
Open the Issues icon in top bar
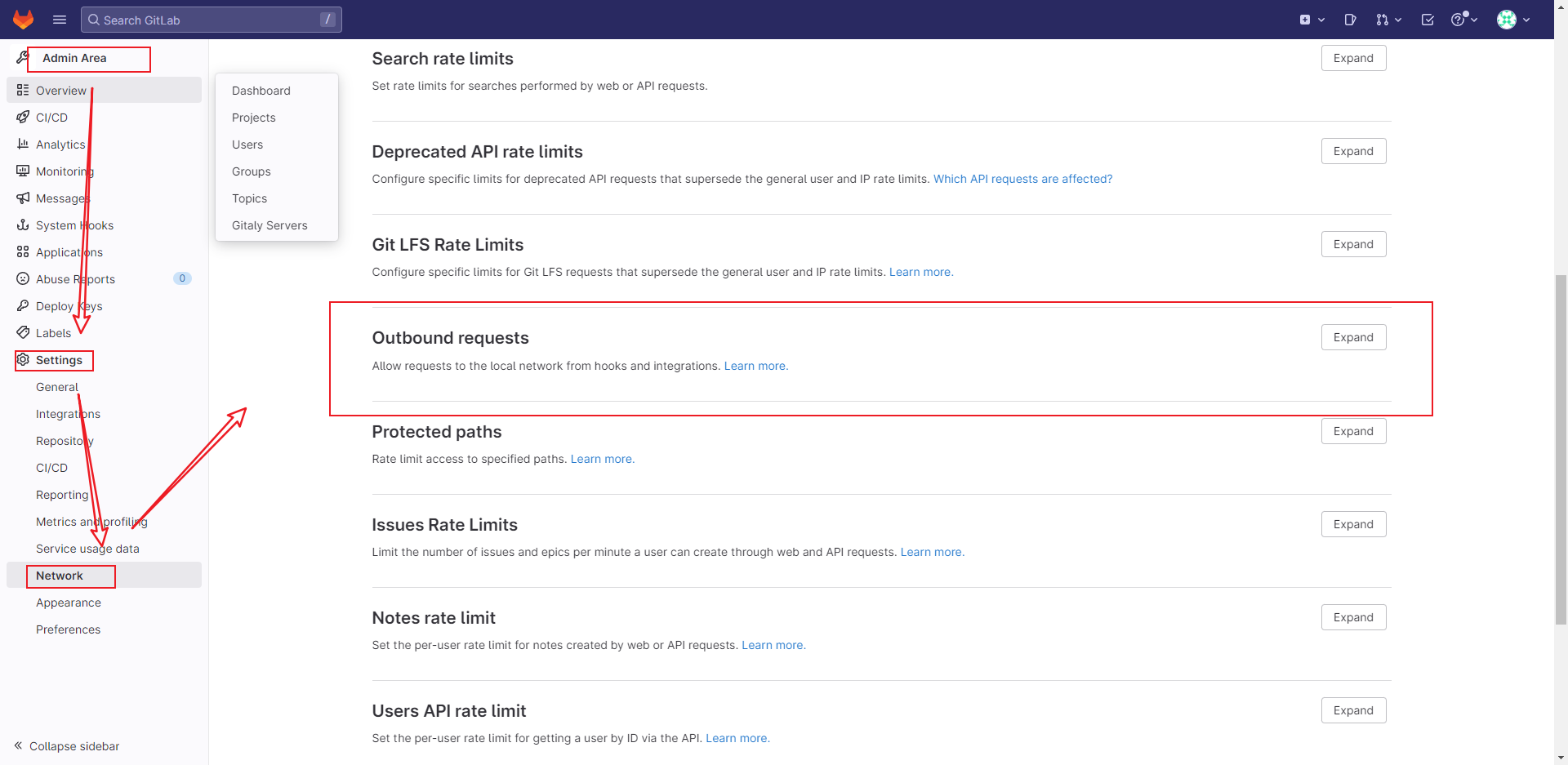point(1350,20)
